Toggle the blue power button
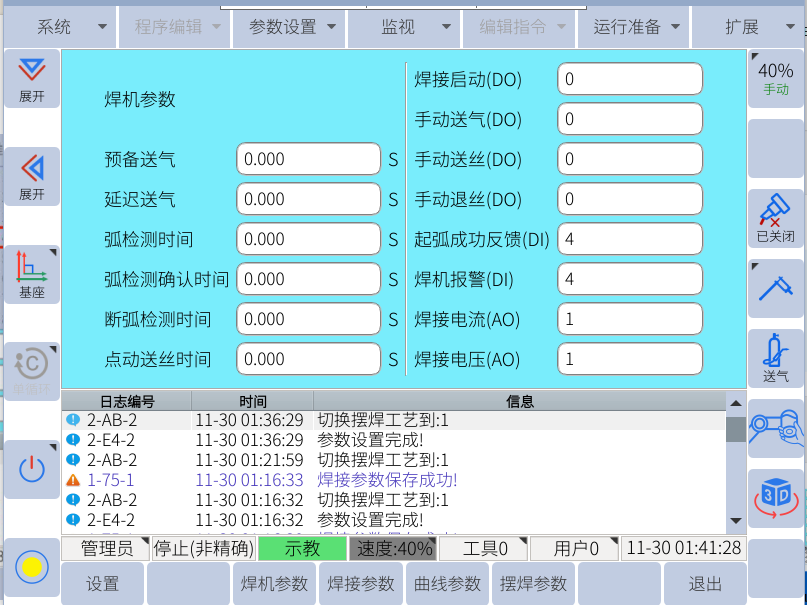The width and height of the screenshot is (807, 605). pos(31,468)
